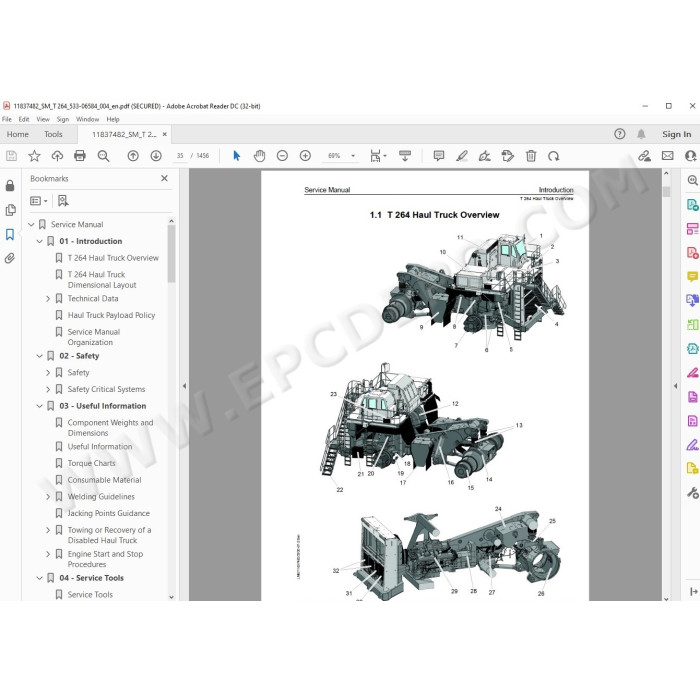Add file to starred with star icon
The height and width of the screenshot is (700, 700).
(34, 156)
